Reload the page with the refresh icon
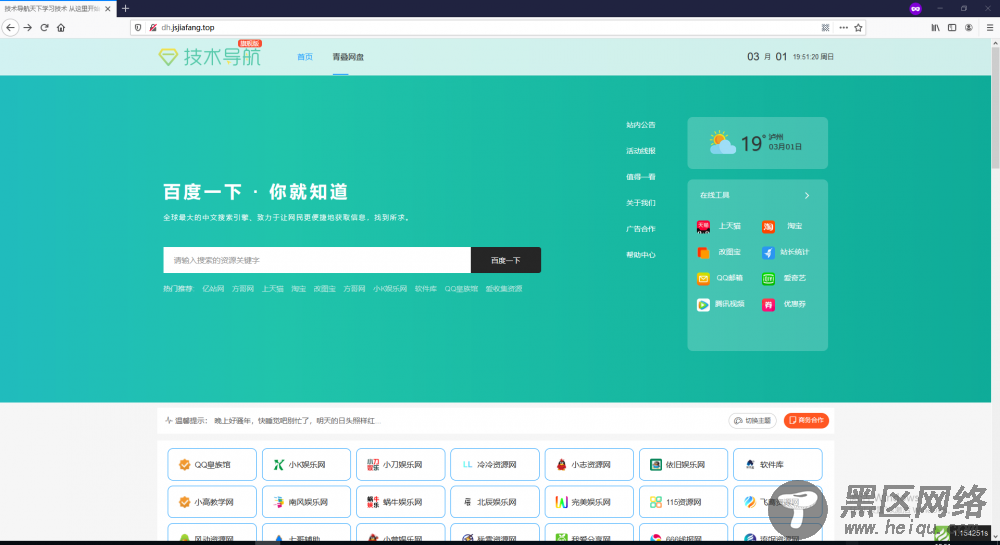 click(x=44, y=27)
